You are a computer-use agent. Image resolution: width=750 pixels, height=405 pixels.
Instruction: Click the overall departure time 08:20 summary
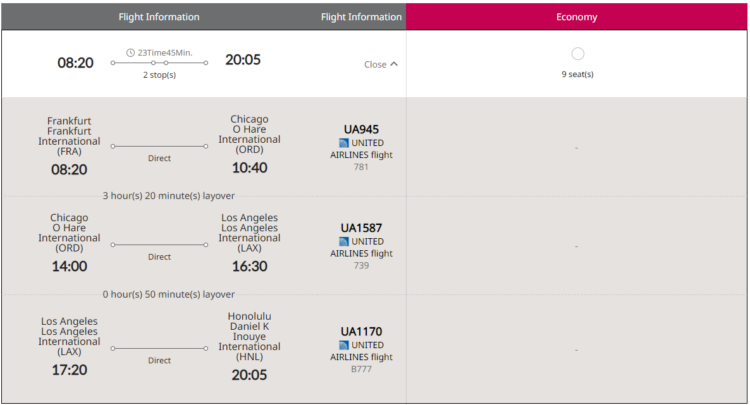(75, 63)
